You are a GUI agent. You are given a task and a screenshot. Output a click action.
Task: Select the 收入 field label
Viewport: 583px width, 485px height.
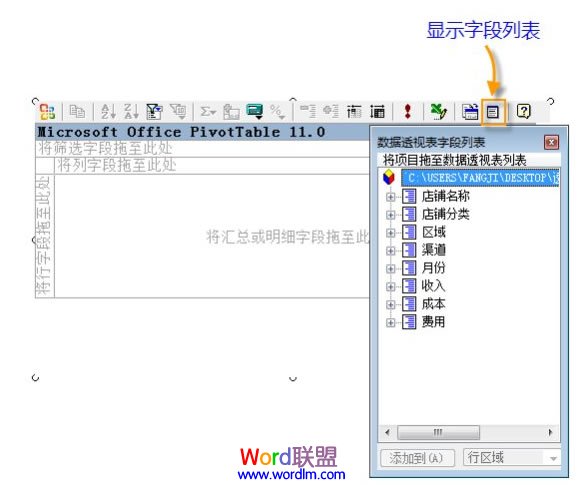pos(434,286)
